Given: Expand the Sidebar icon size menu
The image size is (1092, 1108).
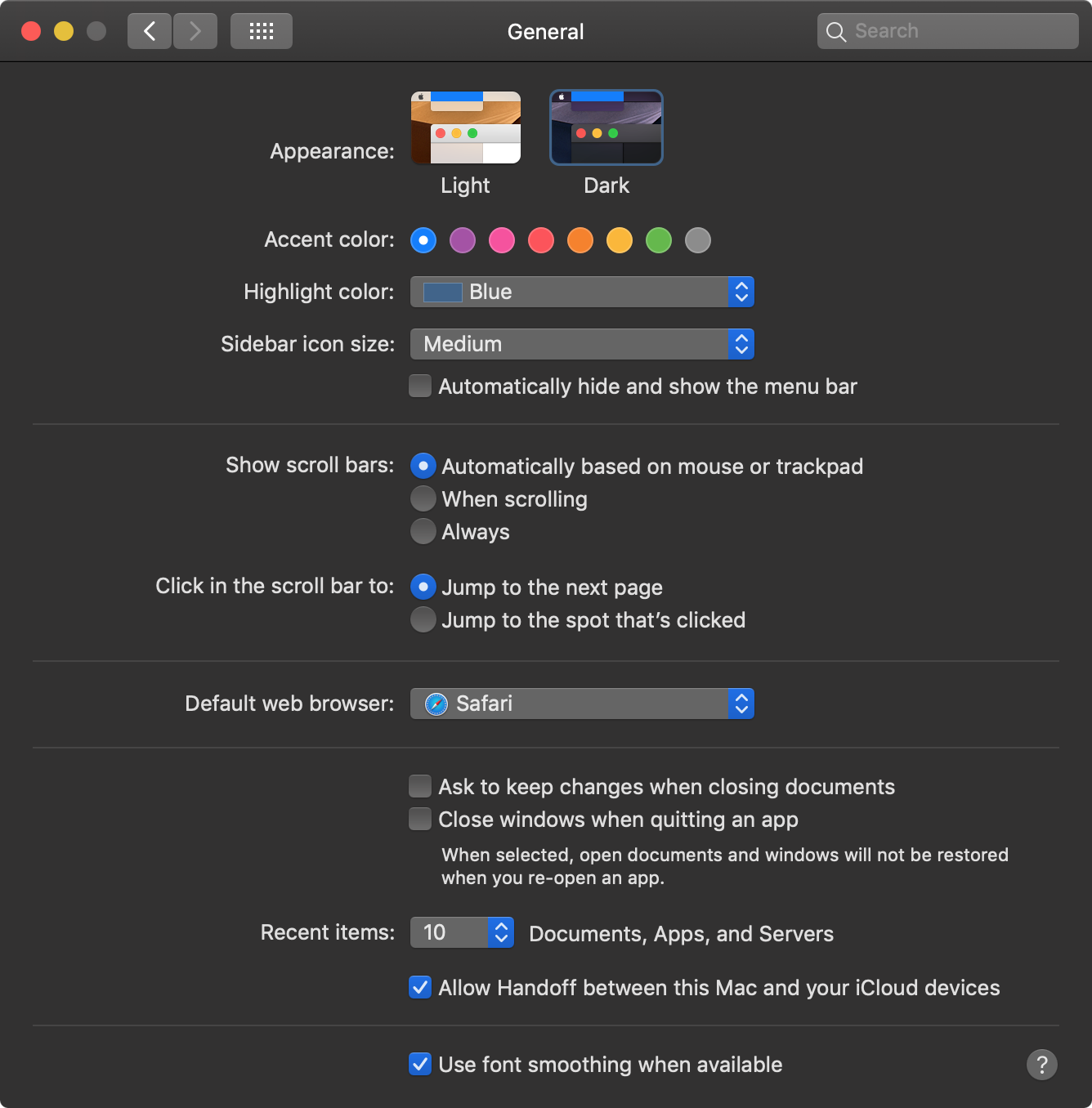Looking at the screenshot, I should click(582, 344).
